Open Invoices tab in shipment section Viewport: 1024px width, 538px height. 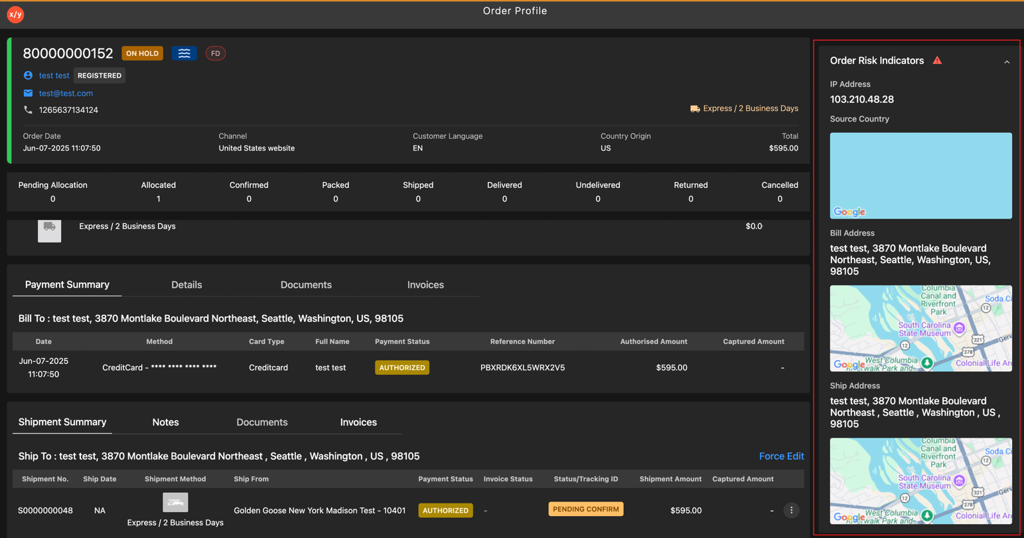(x=358, y=422)
